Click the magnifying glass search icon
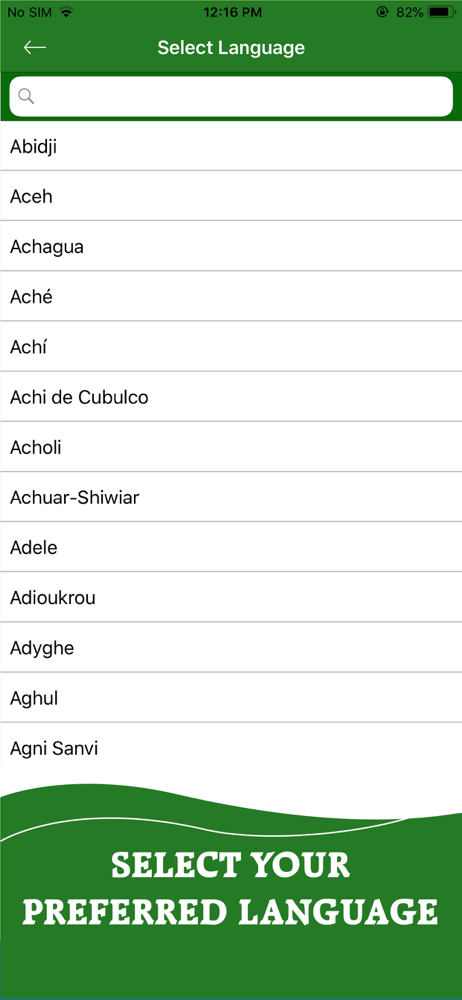This screenshot has width=462, height=1000. (26, 96)
